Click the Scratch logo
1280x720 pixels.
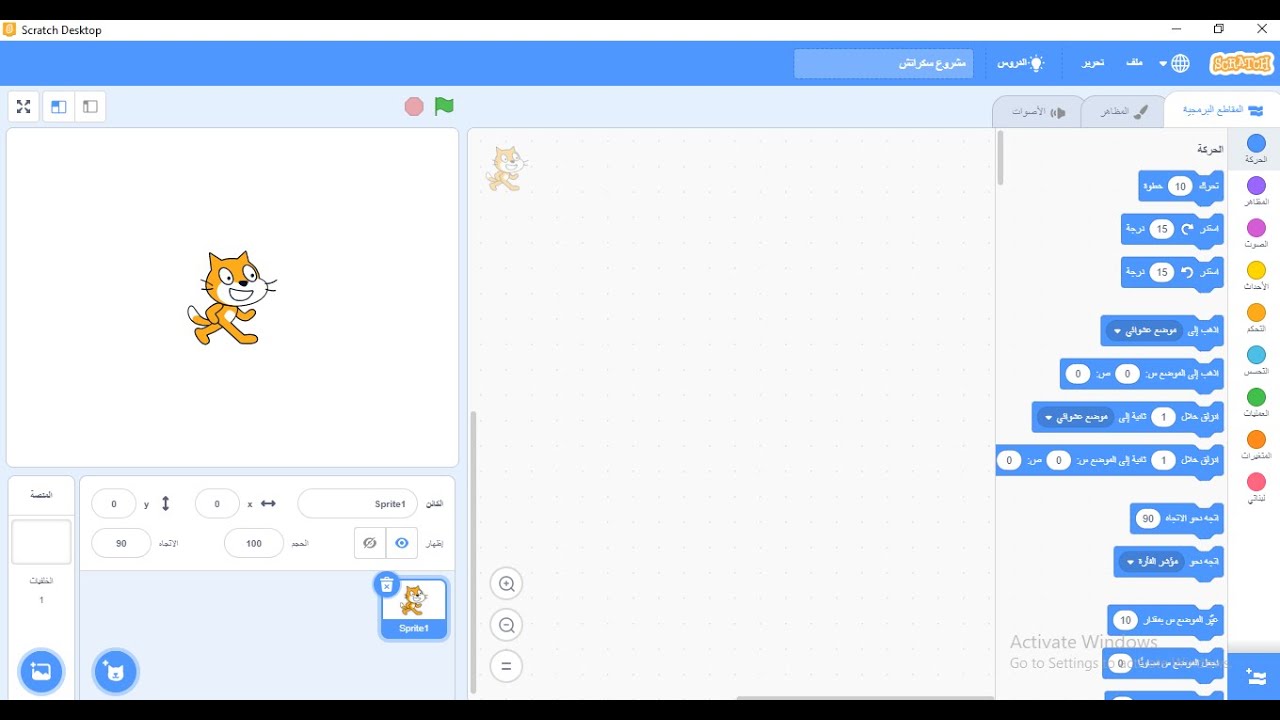tap(1242, 63)
